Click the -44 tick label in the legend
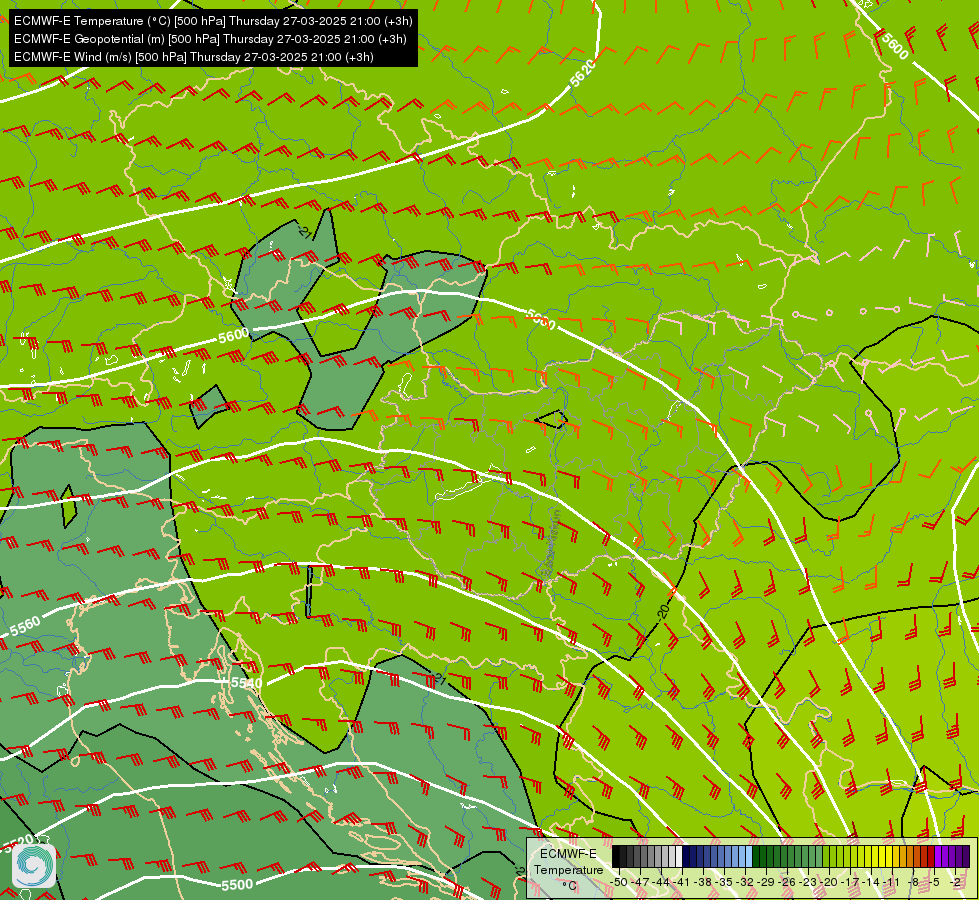 (661, 882)
